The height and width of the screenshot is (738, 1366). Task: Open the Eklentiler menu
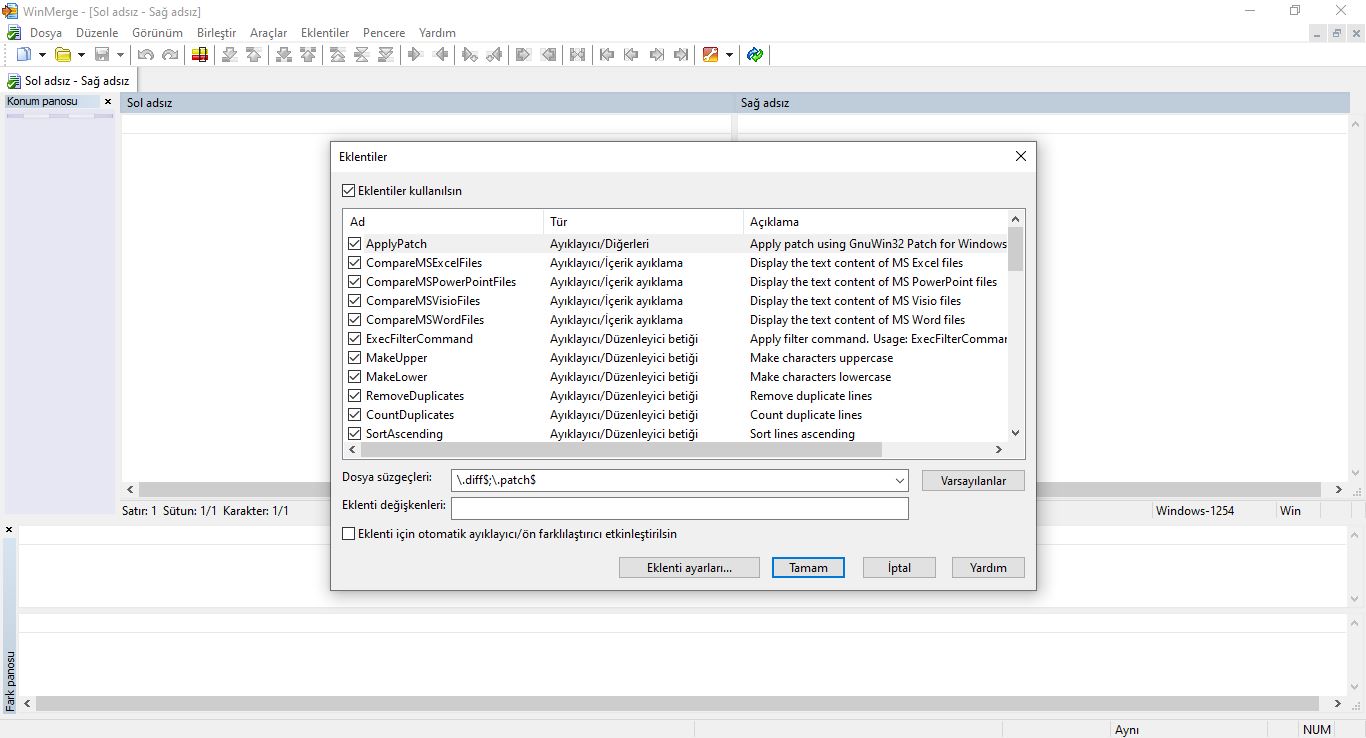(325, 33)
